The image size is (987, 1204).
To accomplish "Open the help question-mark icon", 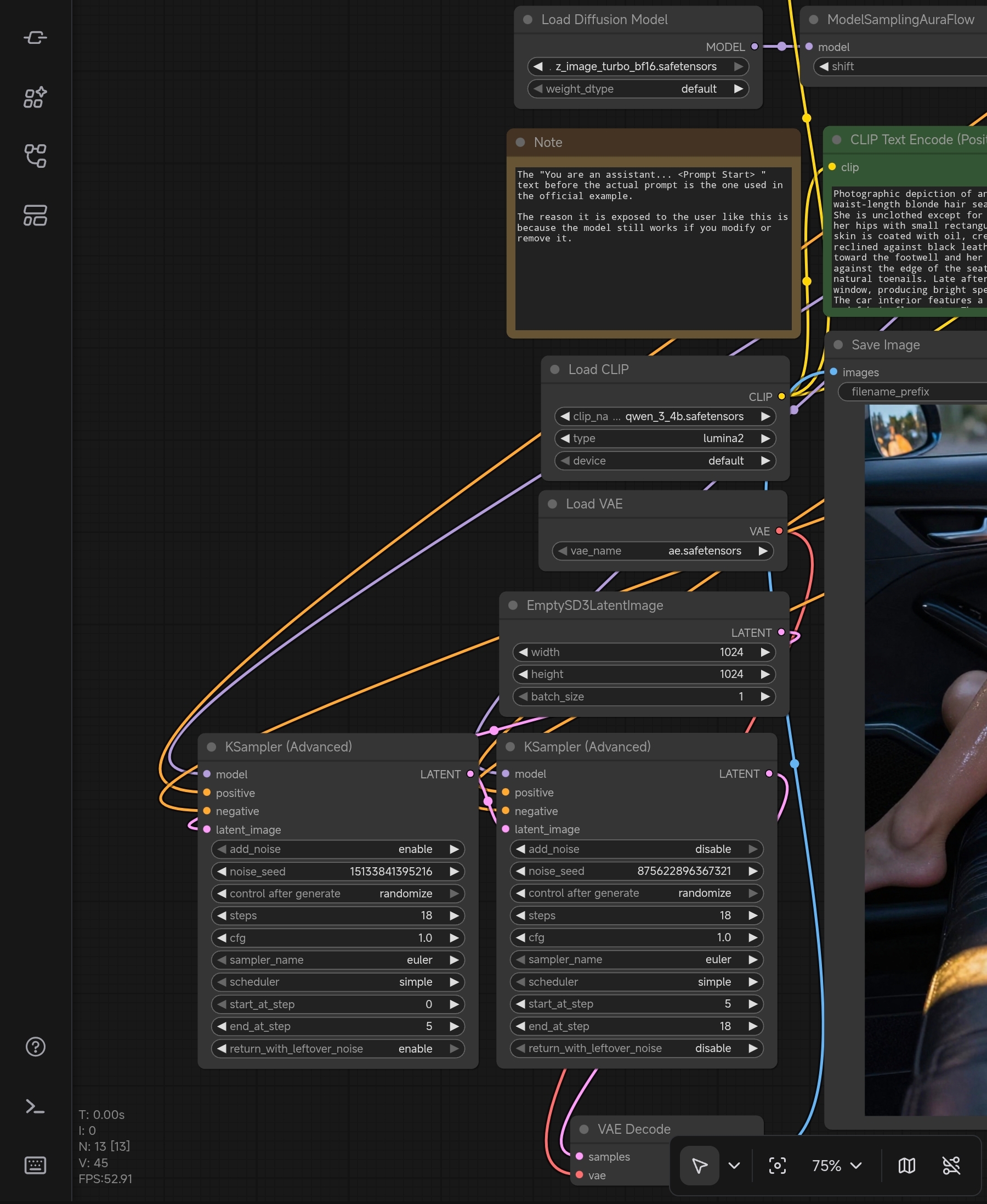I will pos(35,1047).
